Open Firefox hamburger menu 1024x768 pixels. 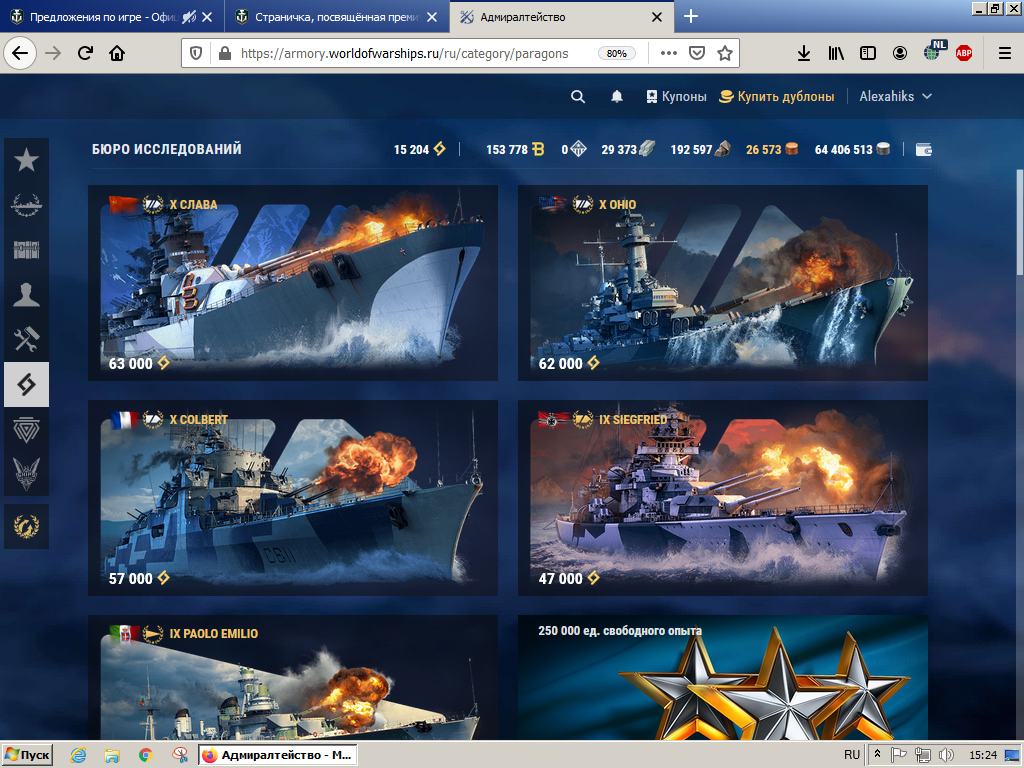pos(1005,54)
